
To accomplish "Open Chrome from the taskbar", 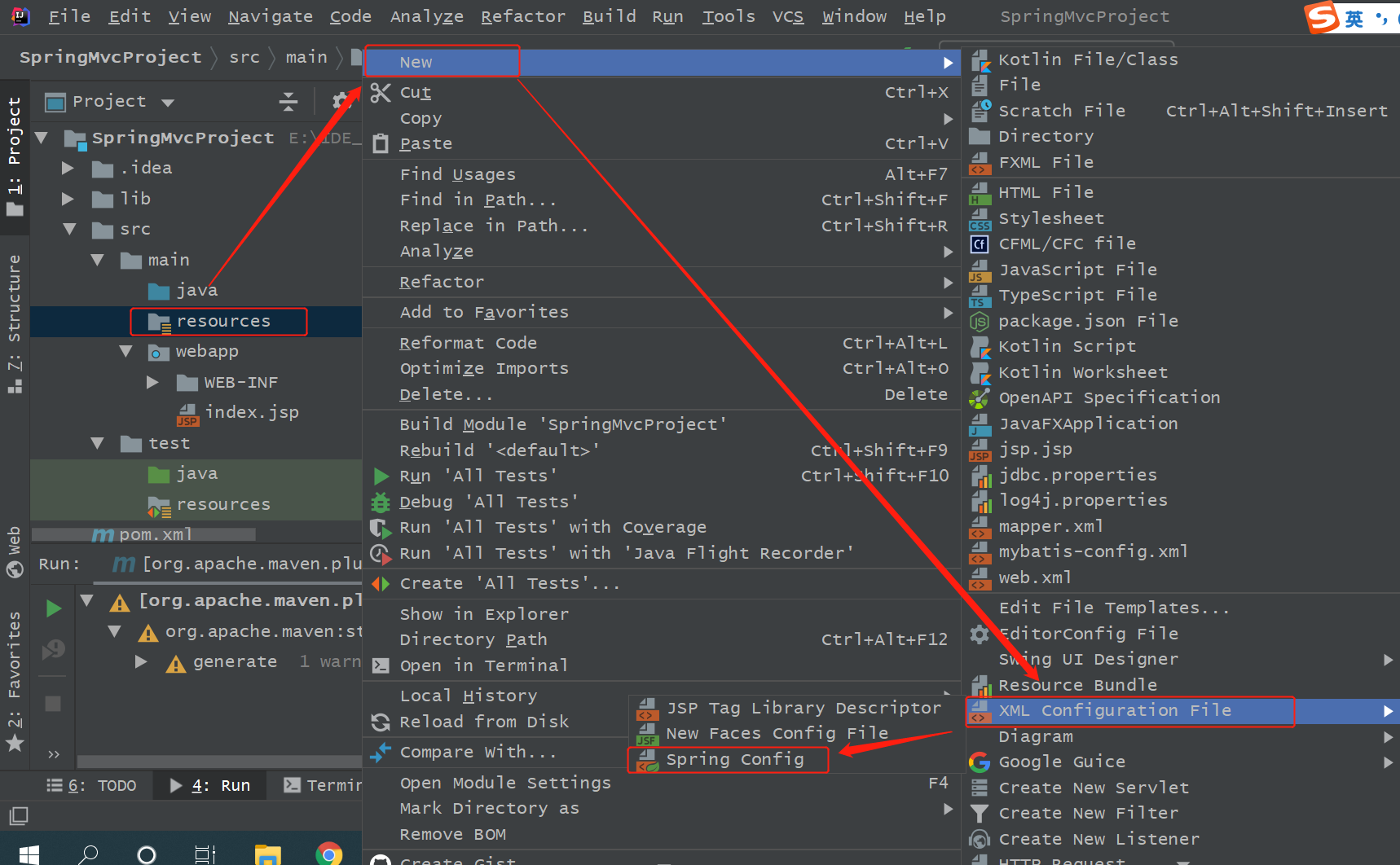I will [x=329, y=854].
